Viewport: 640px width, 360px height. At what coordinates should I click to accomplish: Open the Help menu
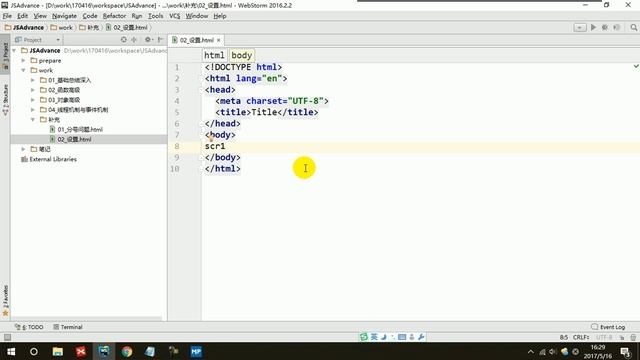220,16
